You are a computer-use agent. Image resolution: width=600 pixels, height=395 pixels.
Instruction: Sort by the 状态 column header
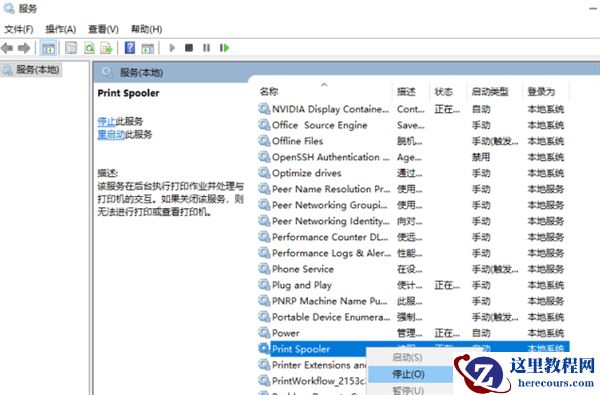[x=443, y=91]
